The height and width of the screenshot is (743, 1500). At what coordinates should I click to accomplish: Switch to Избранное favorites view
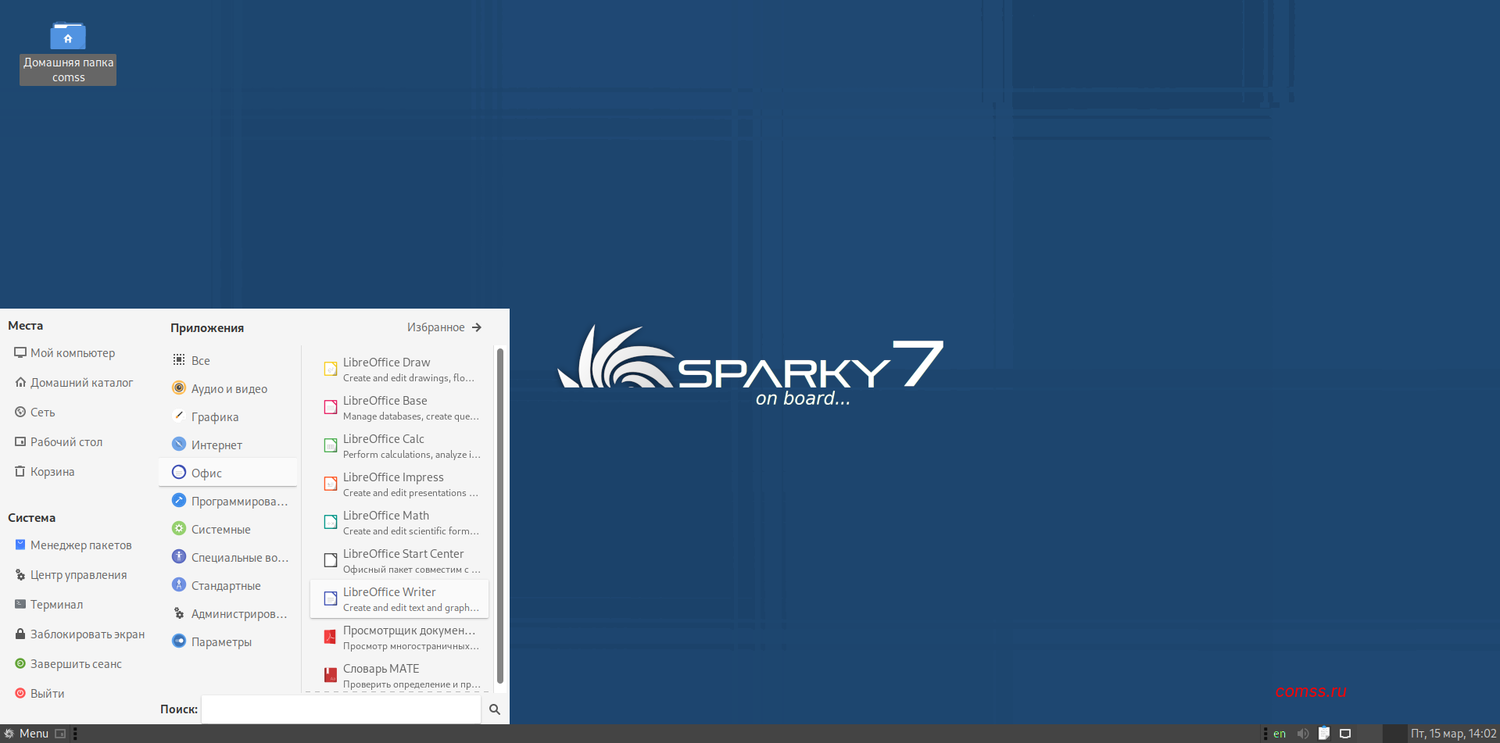[444, 327]
